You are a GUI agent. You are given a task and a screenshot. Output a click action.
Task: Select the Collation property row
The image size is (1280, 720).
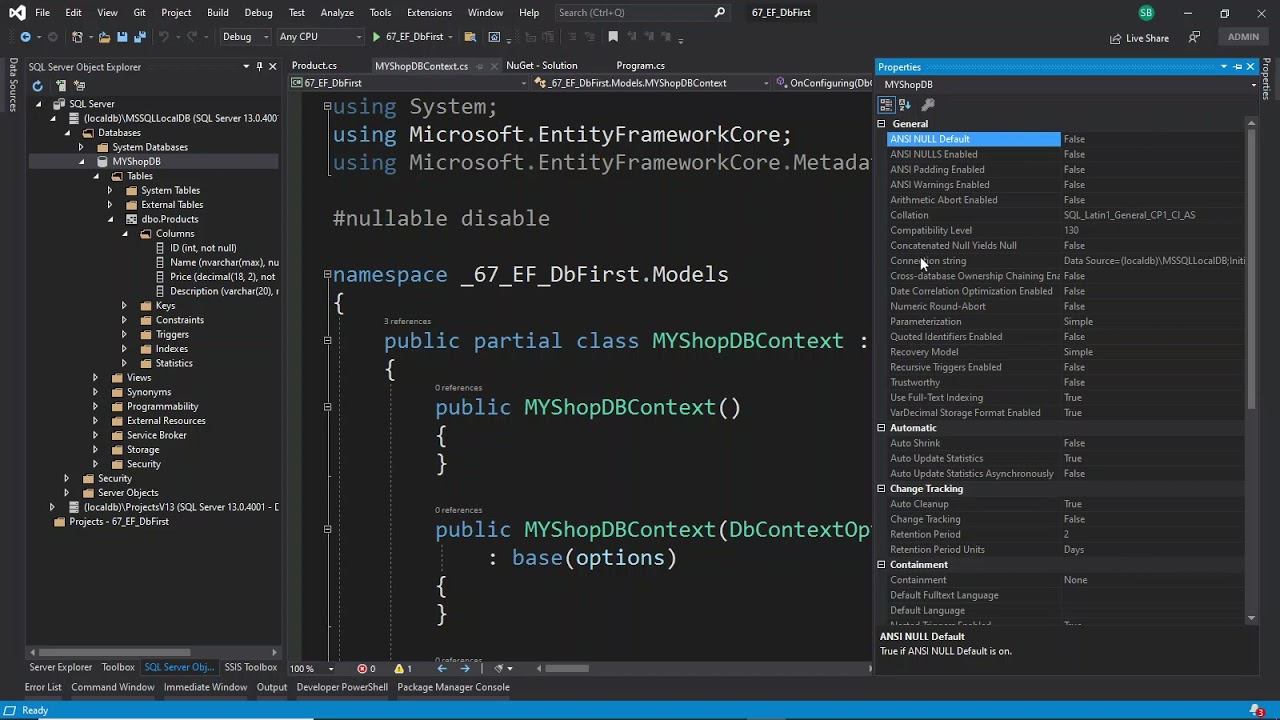[x=1066, y=215]
